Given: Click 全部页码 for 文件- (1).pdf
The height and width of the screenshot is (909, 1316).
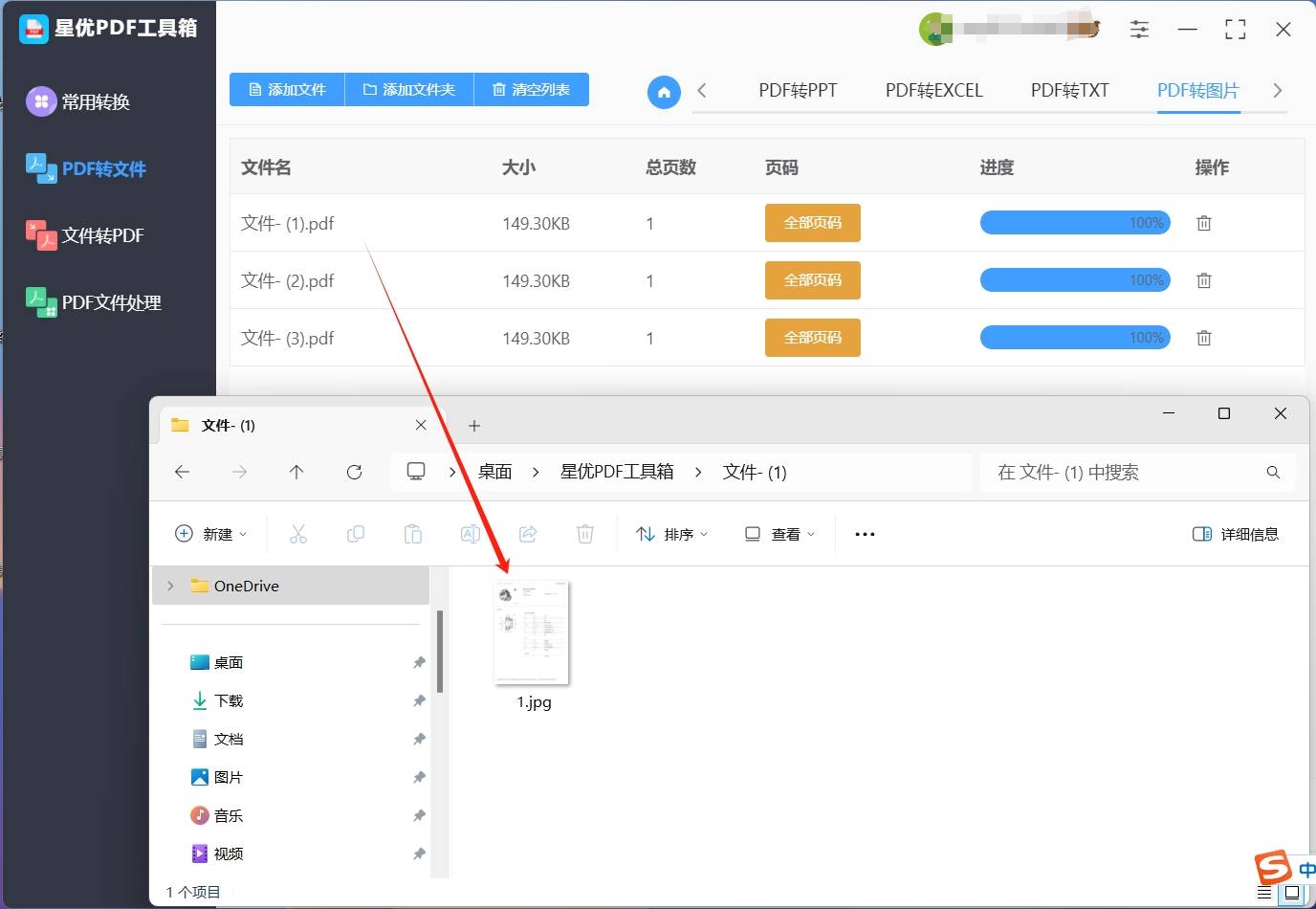Looking at the screenshot, I should coord(813,223).
